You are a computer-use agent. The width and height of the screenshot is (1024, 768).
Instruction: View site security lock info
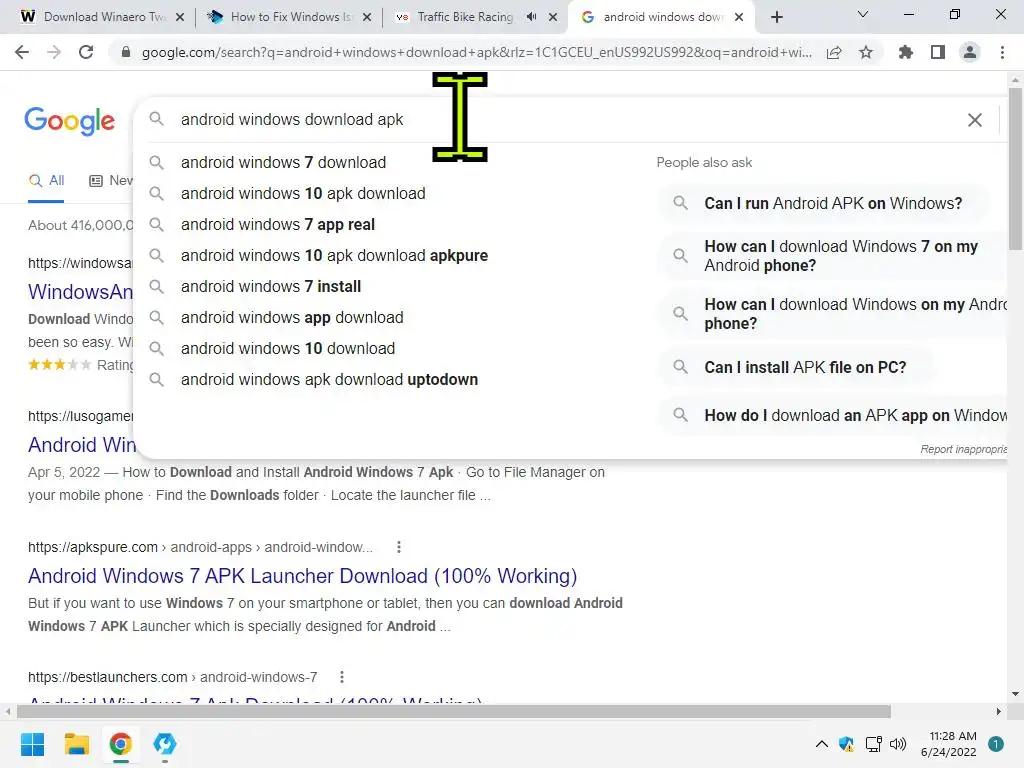coord(126,52)
